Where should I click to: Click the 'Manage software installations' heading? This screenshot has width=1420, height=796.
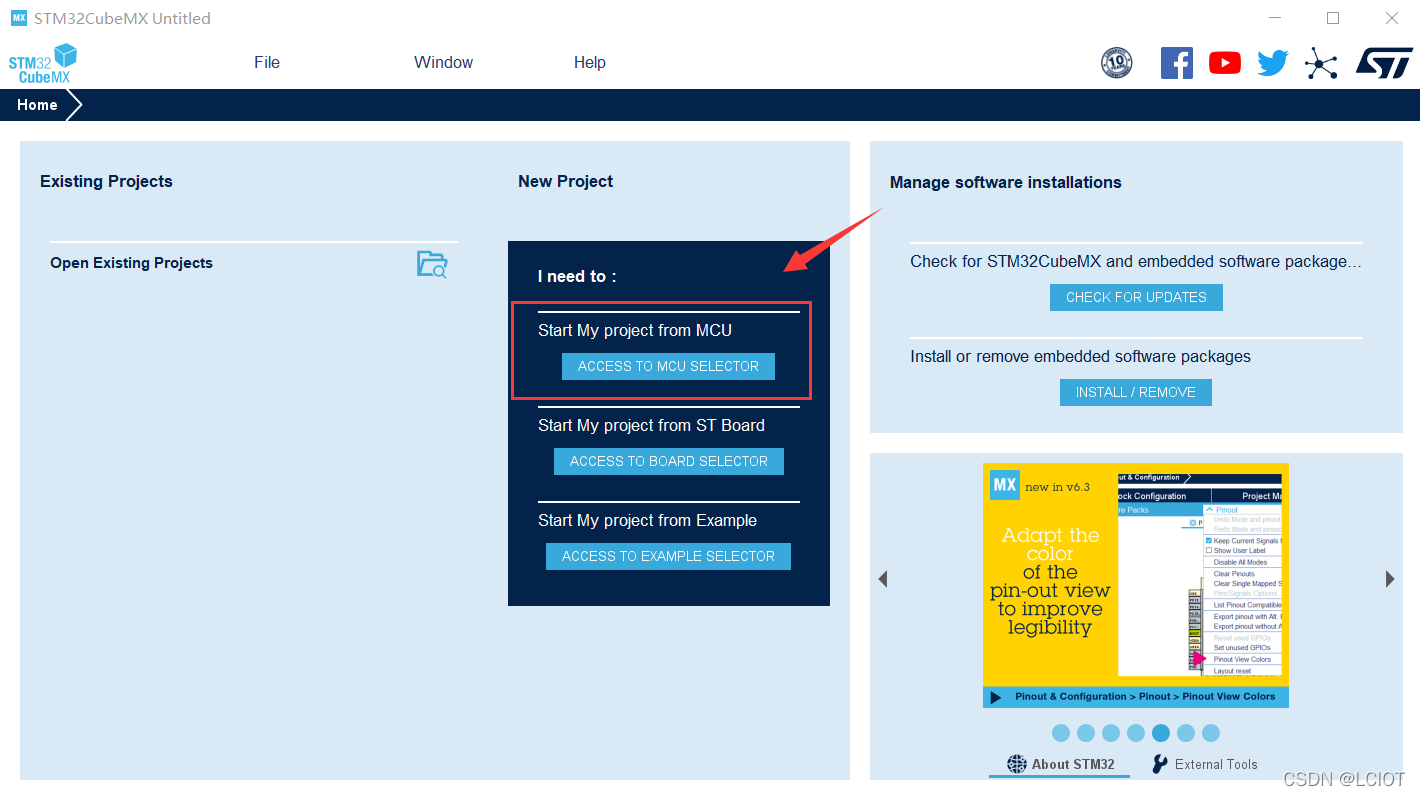pyautogui.click(x=1005, y=182)
